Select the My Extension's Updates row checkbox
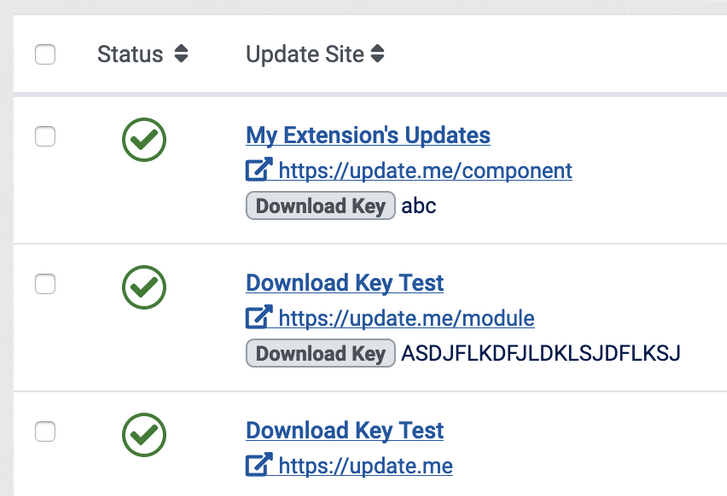Screen dimensions: 727x496 tap(45, 136)
